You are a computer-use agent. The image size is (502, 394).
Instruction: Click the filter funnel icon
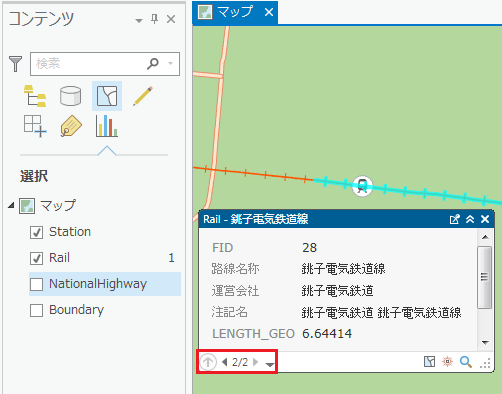15,64
